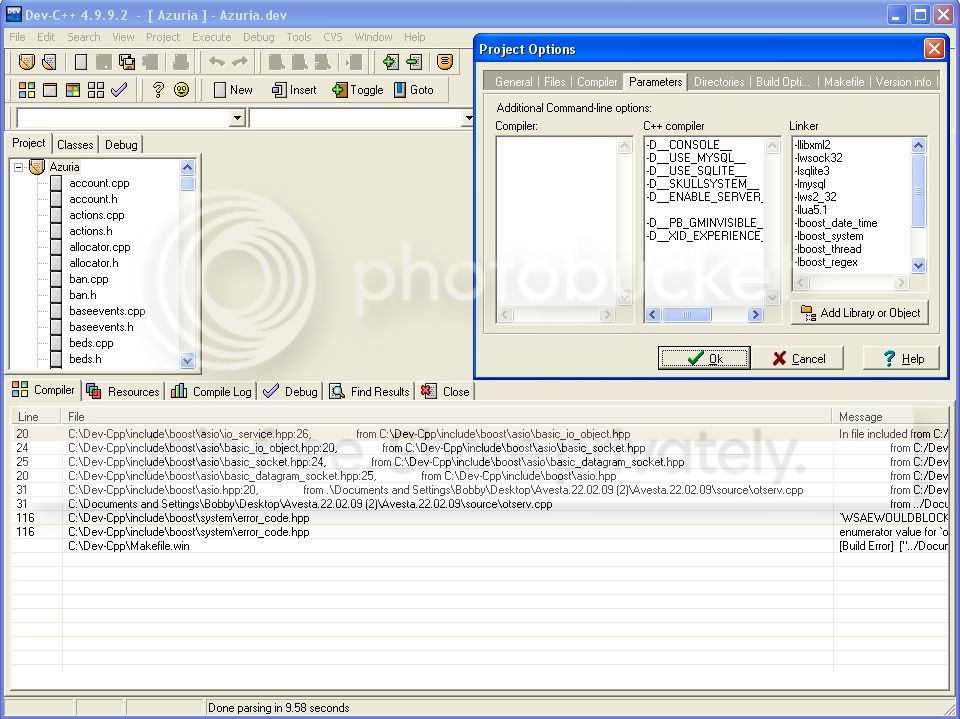
Task: Select allocator.cpp in the project tree
Action: (100, 247)
